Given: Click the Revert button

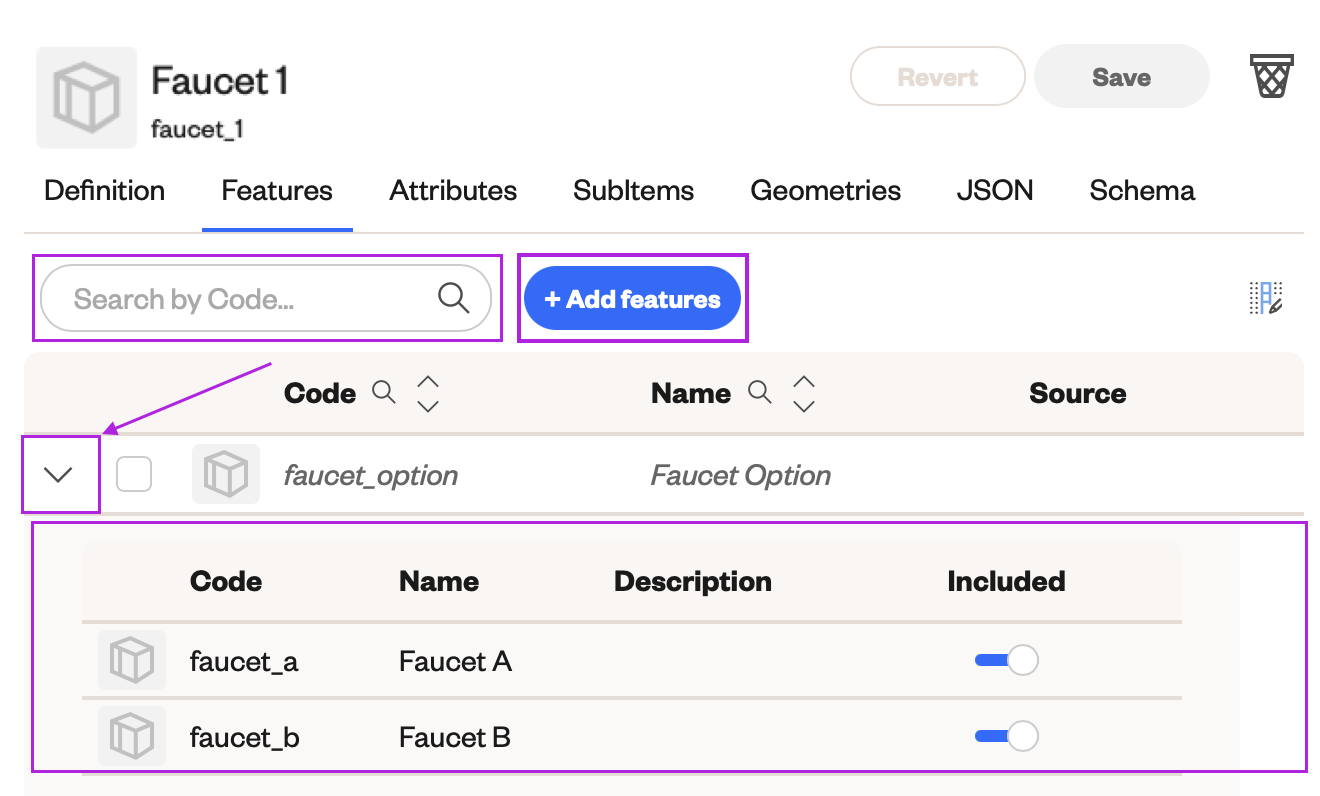Looking at the screenshot, I should tap(938, 77).
